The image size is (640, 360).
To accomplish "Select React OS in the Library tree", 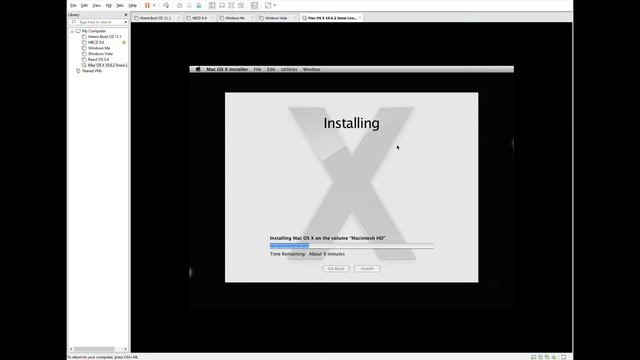I will tap(98, 60).
